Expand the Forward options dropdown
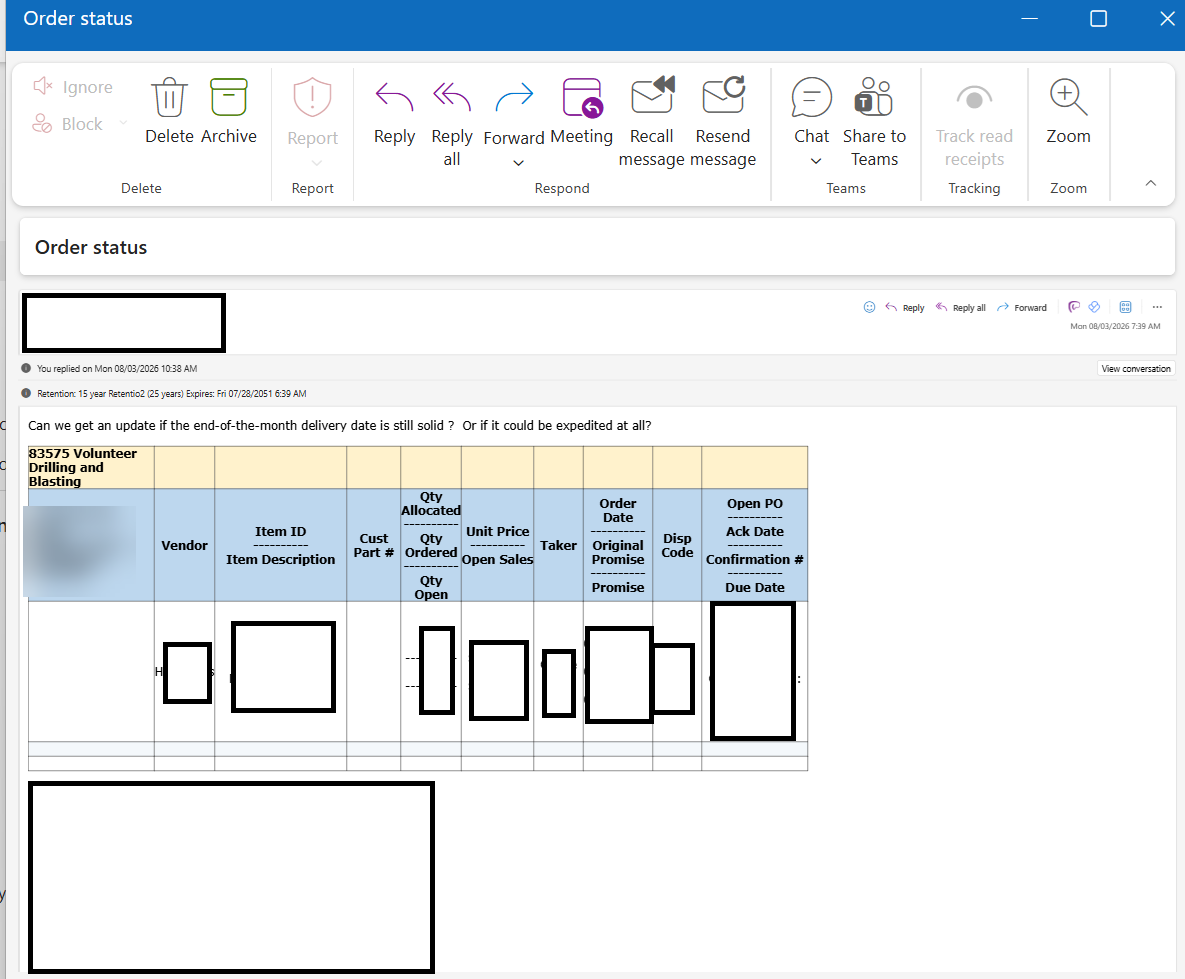The image size is (1185, 979). click(x=518, y=163)
